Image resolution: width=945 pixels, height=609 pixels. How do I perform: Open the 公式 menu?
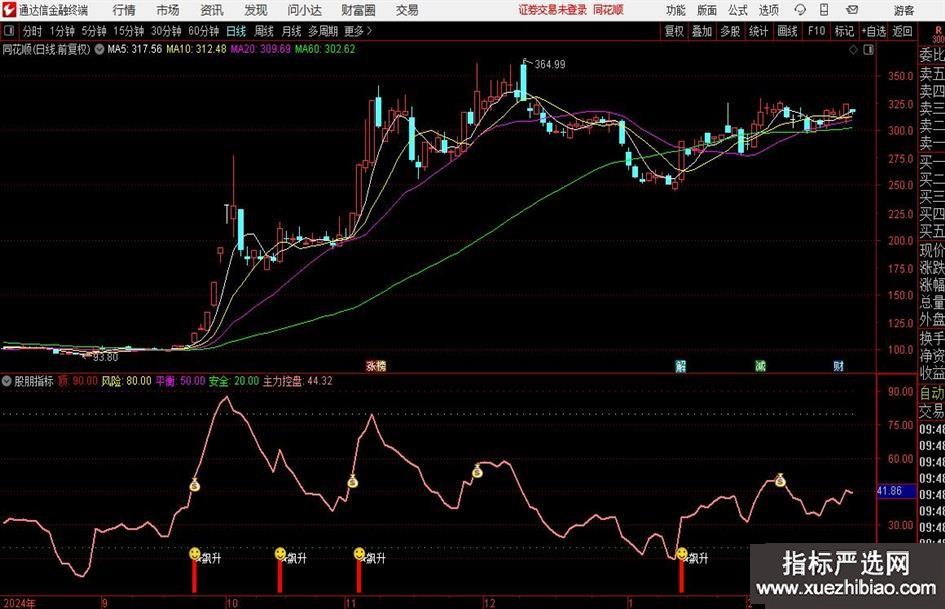coord(738,10)
